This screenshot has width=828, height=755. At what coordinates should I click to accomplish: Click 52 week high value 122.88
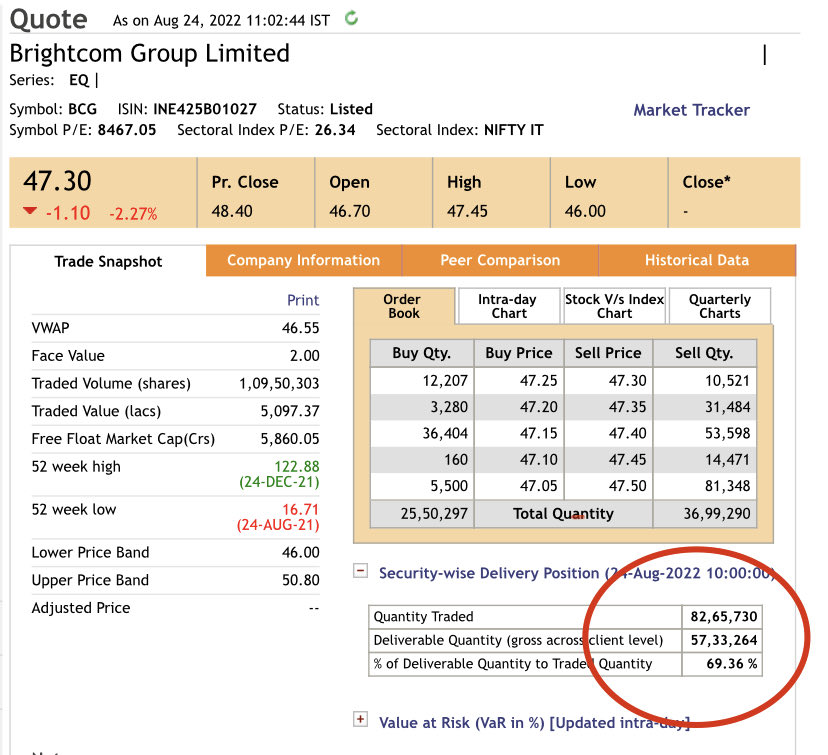(297, 466)
